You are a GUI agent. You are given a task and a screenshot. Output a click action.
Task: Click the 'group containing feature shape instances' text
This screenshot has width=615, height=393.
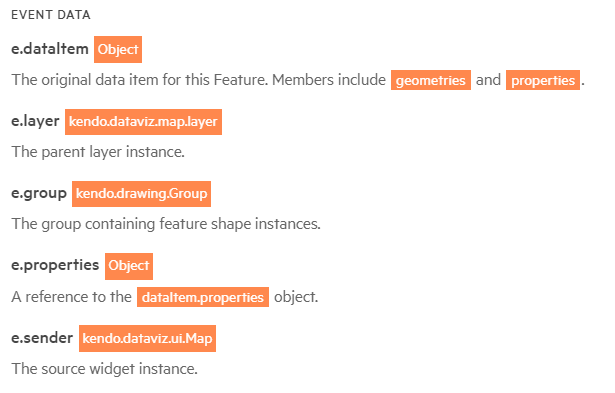click(181, 224)
